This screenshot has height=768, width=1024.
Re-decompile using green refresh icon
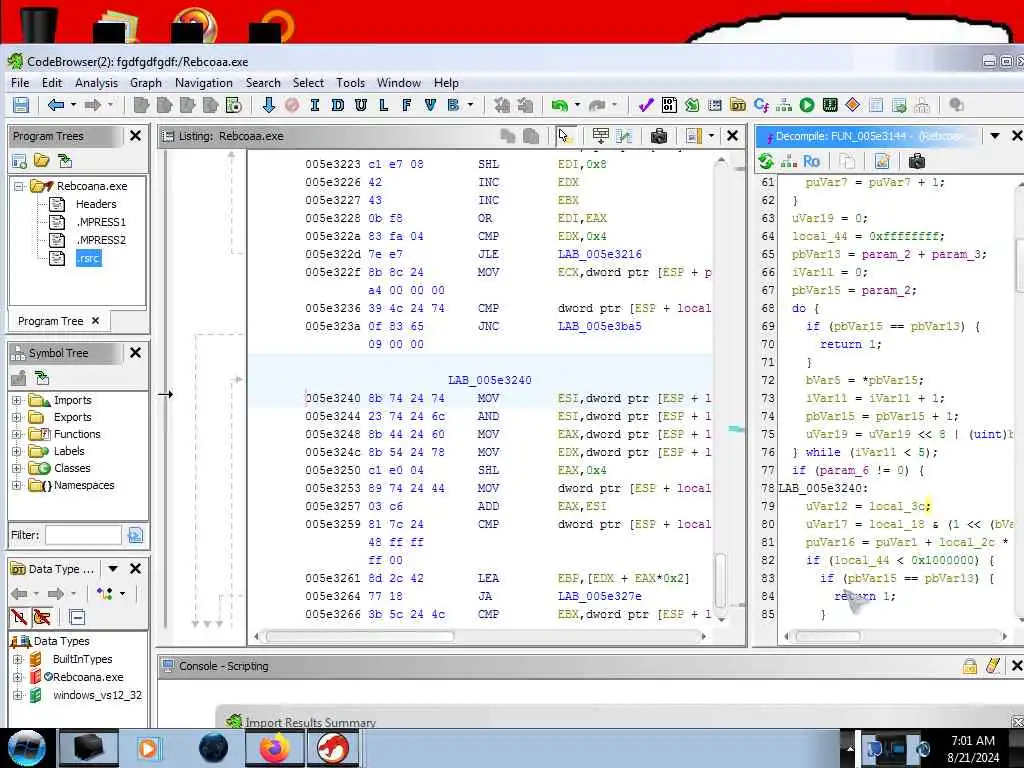coord(766,161)
